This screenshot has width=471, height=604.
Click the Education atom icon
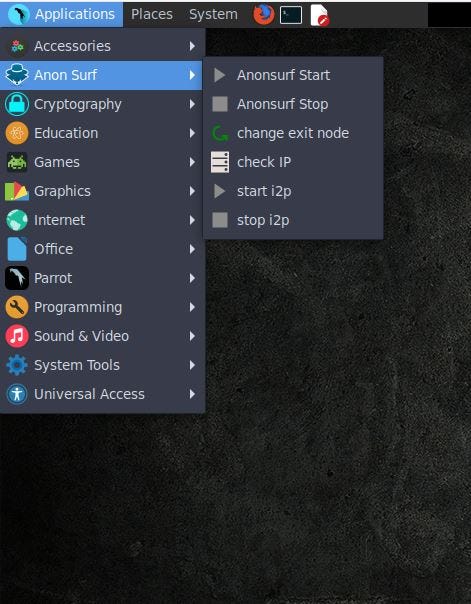tap(17, 133)
